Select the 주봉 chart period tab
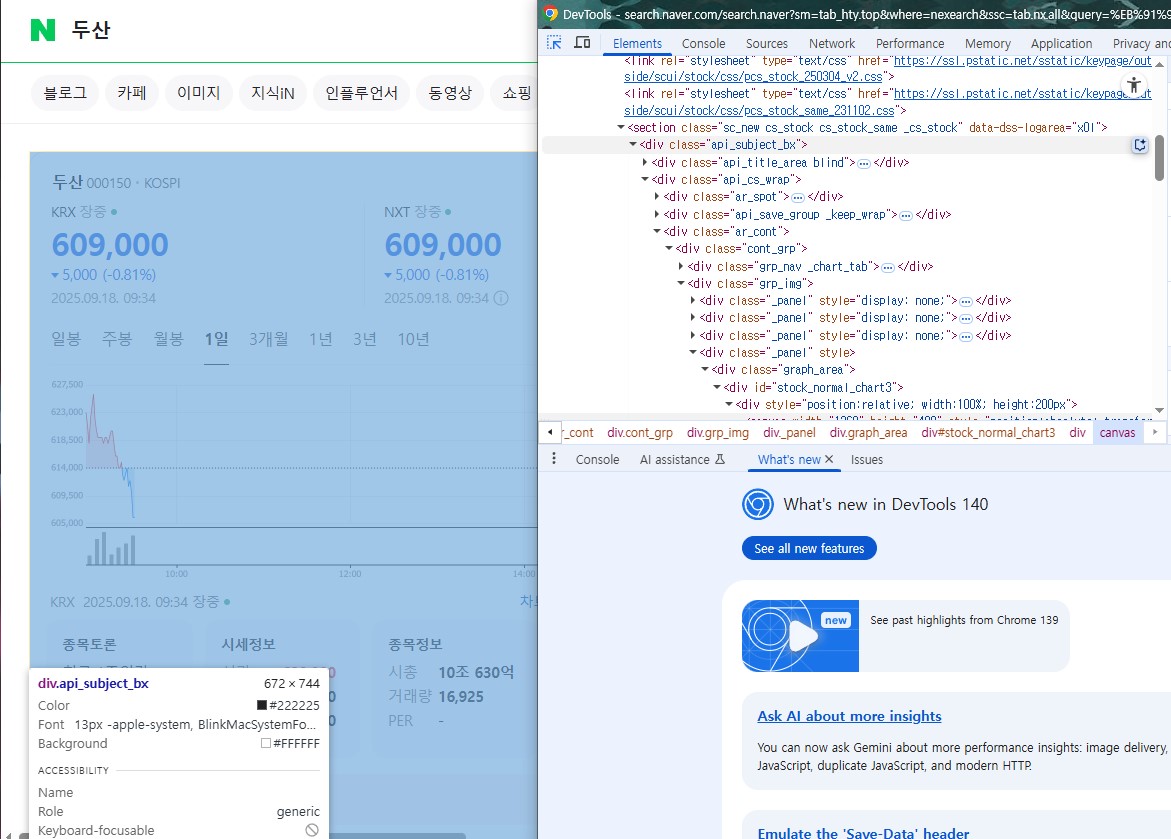1171x839 pixels. 117,339
